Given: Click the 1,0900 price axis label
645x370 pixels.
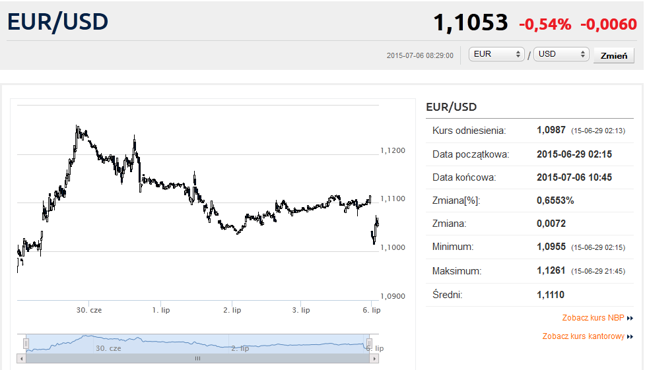Looking at the screenshot, I should pyautogui.click(x=393, y=296).
